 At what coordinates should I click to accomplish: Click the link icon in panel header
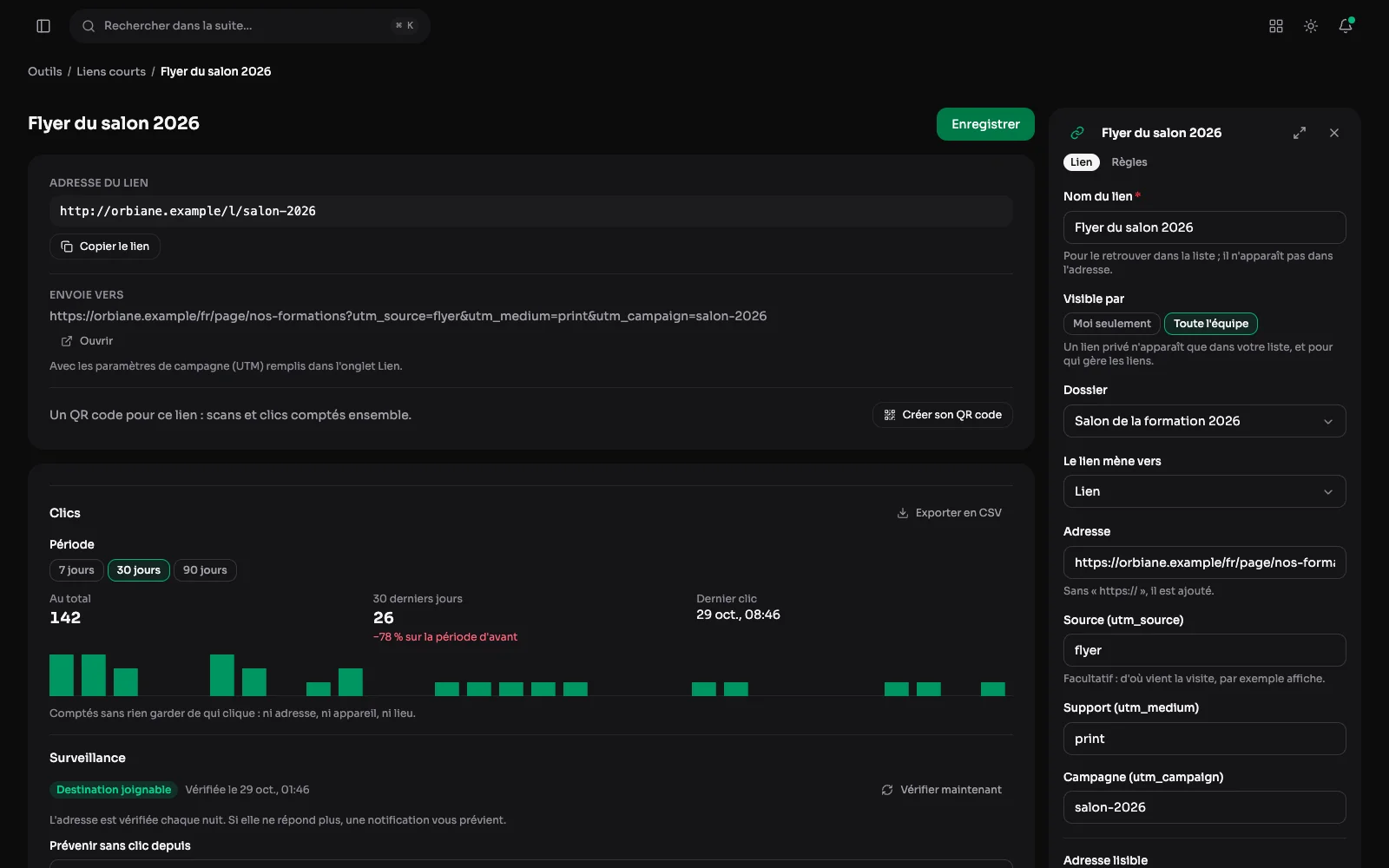1077,133
